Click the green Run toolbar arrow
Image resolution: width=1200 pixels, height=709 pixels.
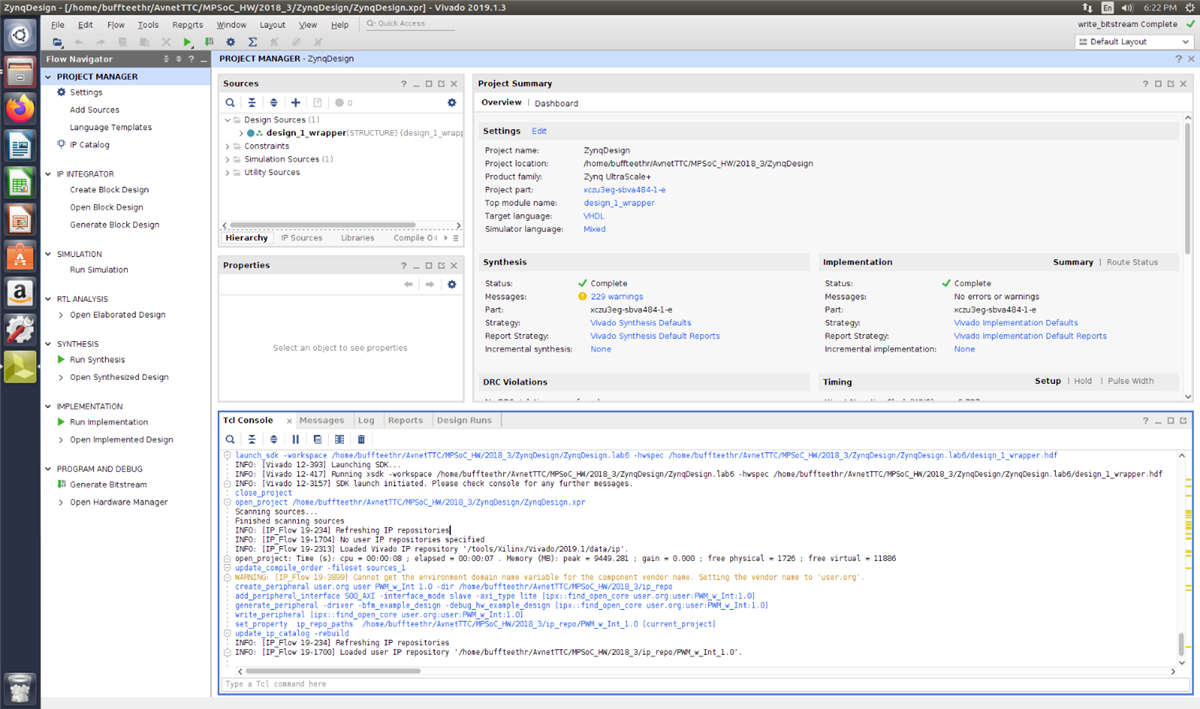coord(188,42)
